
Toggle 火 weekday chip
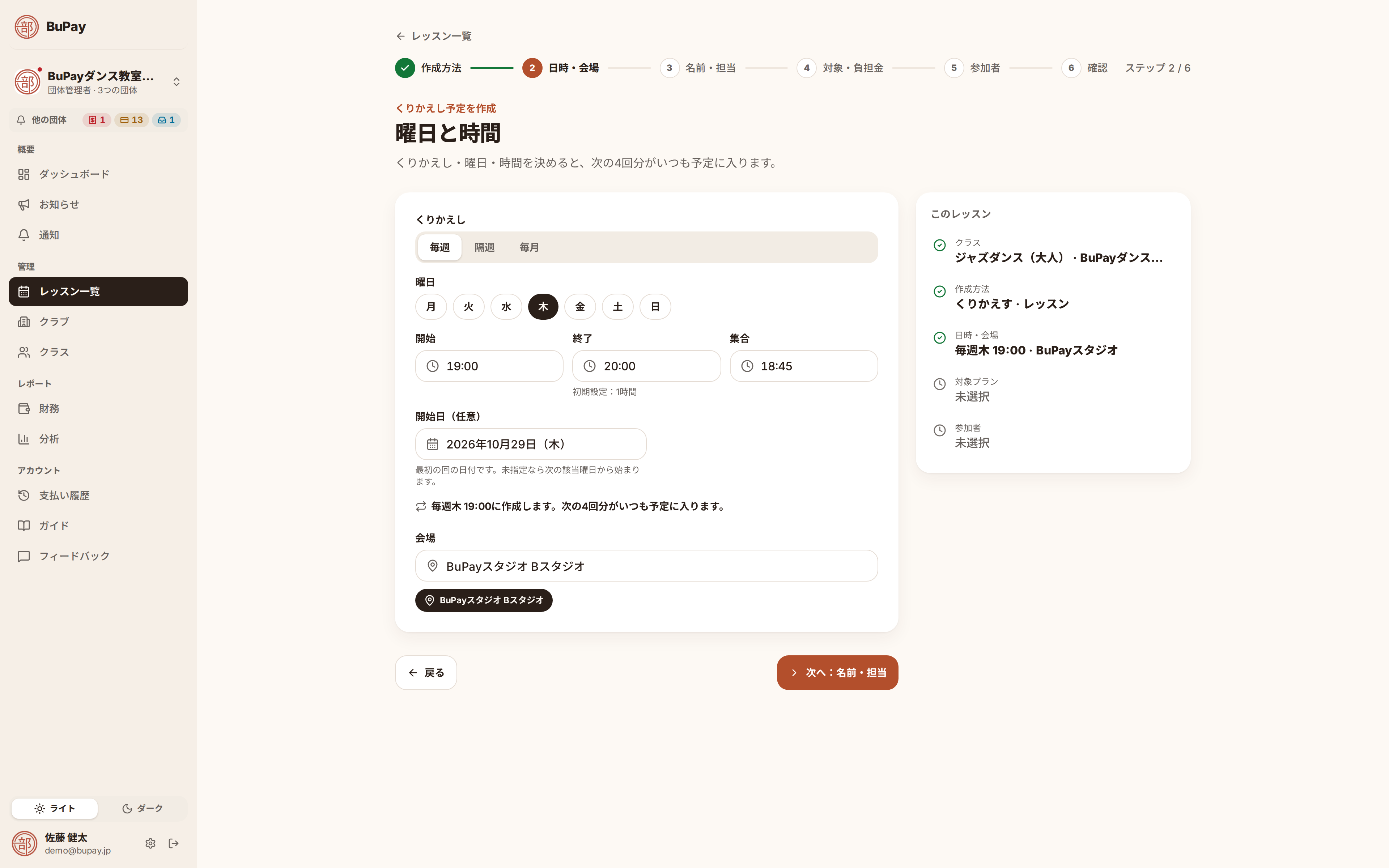coord(468,307)
